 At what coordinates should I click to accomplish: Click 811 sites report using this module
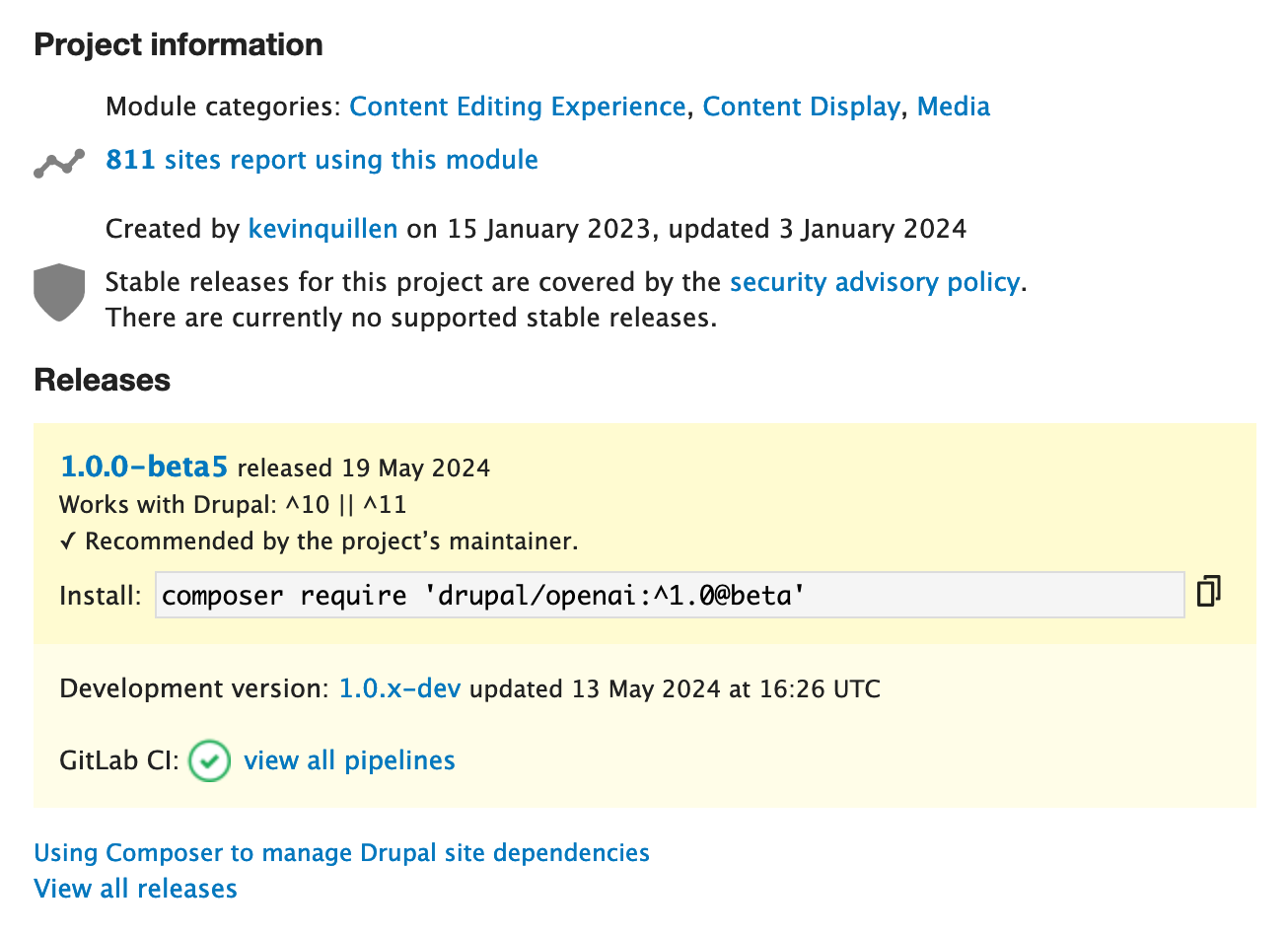click(x=322, y=160)
